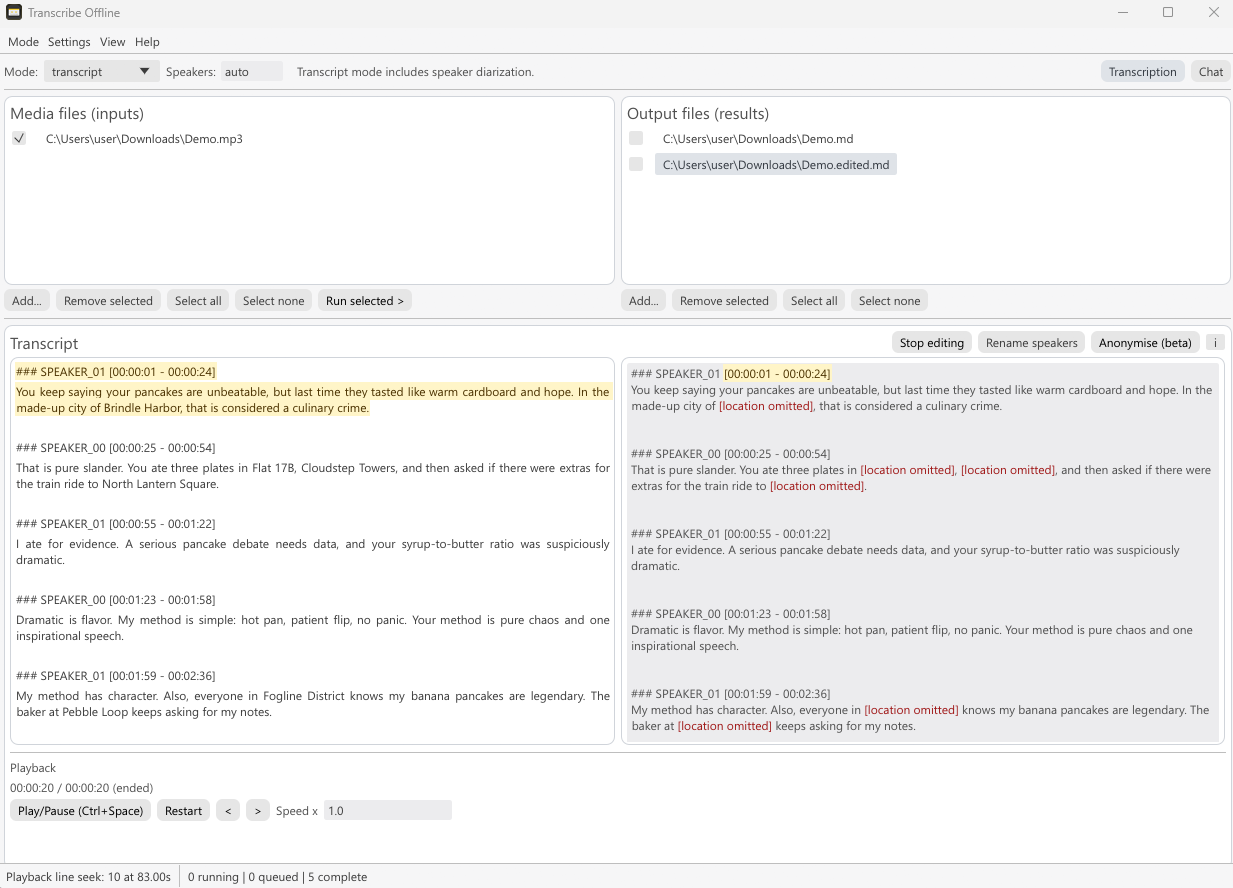Open the Help menu
This screenshot has width=1233, height=888.
147,42
